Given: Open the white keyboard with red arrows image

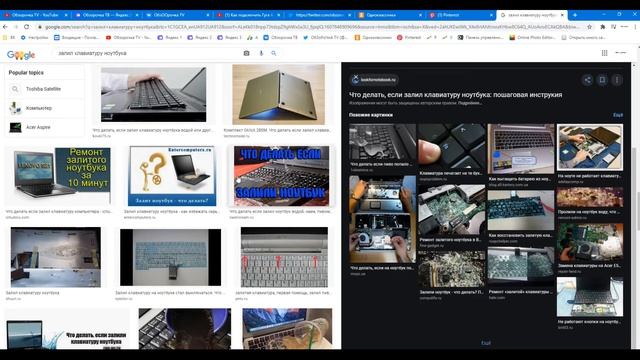Looking at the screenshot, I should 284,257.
